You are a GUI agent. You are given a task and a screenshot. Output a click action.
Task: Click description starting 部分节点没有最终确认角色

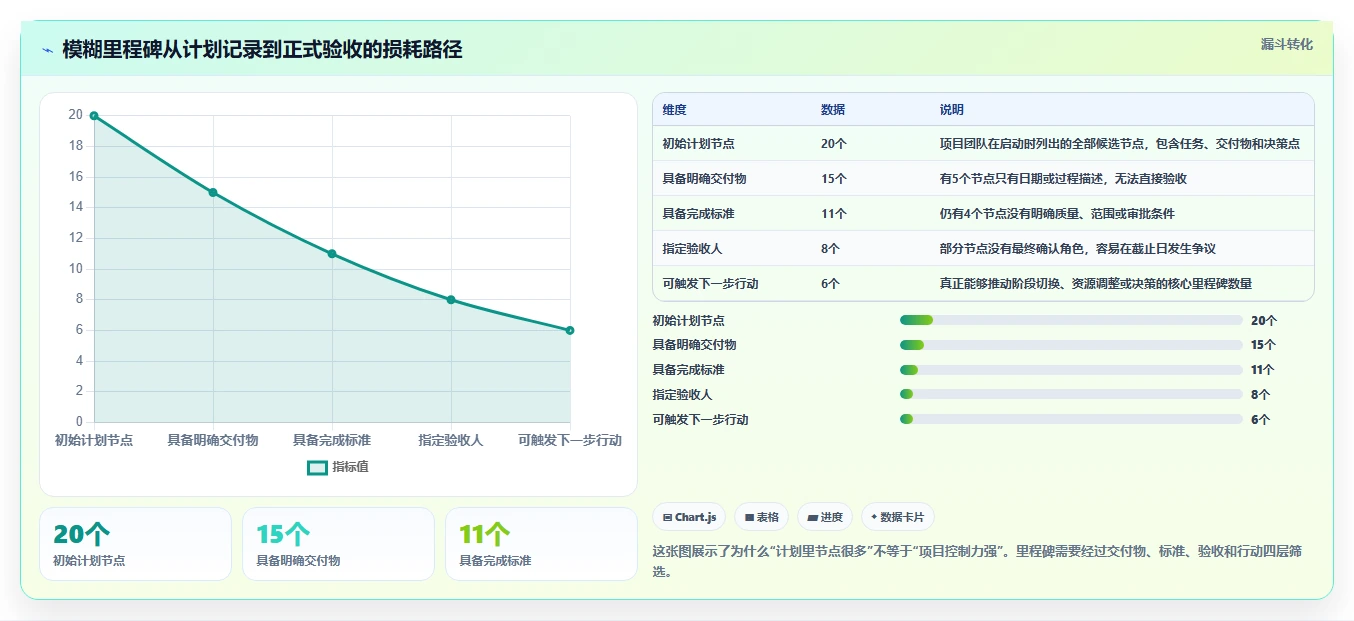click(1077, 249)
